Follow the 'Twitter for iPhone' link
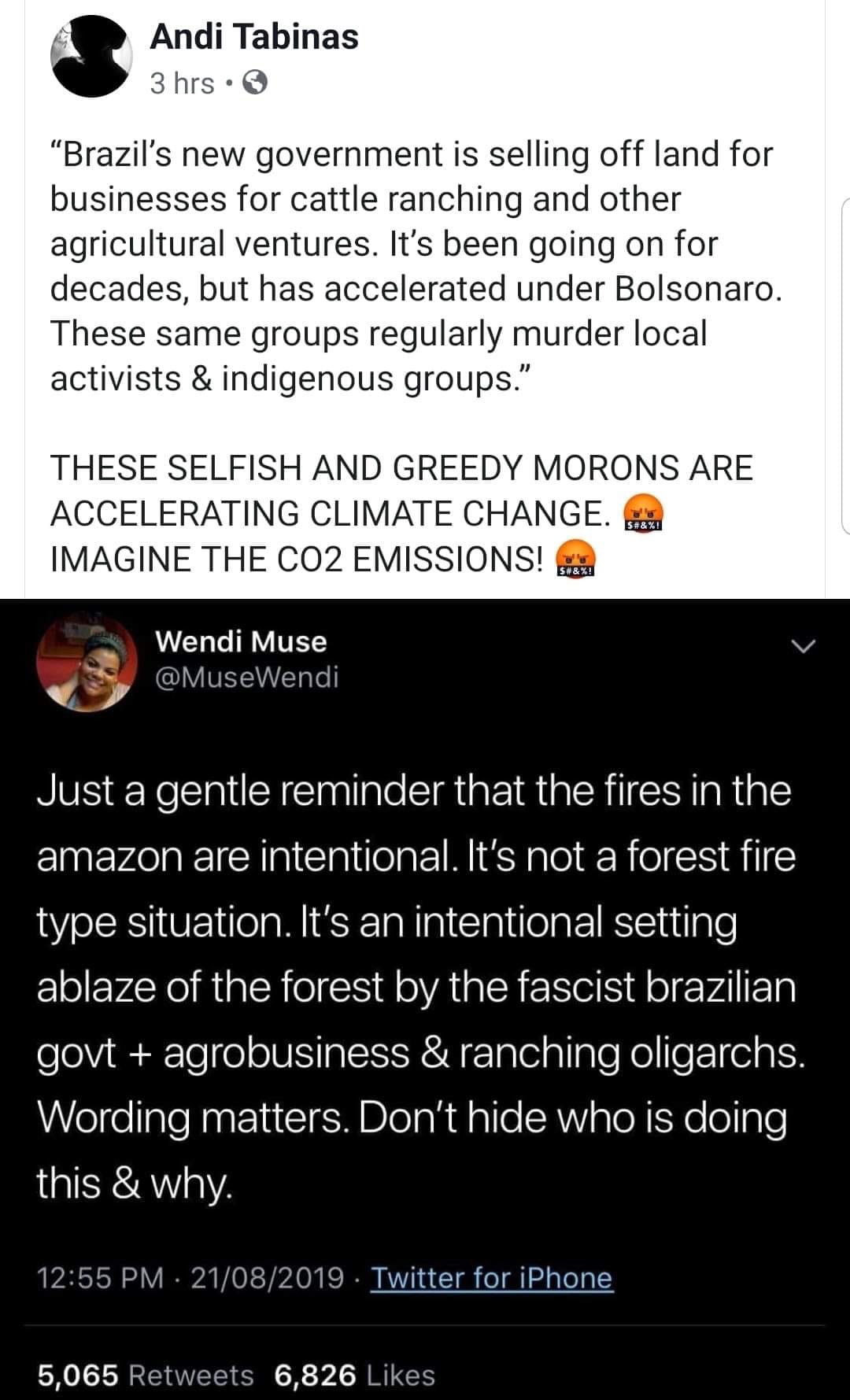 pos(491,1277)
